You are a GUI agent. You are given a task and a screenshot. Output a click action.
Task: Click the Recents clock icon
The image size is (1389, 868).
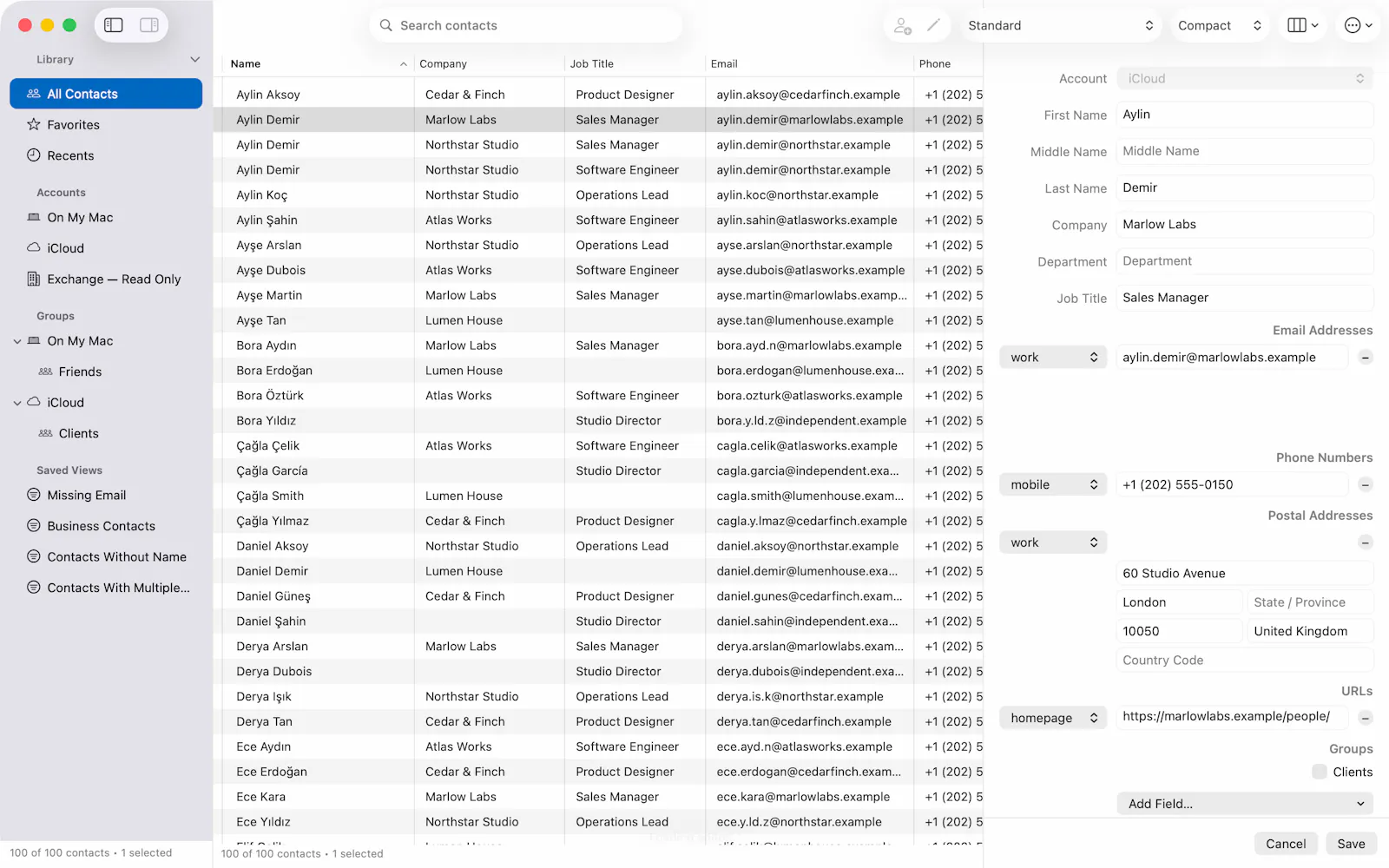coord(34,155)
